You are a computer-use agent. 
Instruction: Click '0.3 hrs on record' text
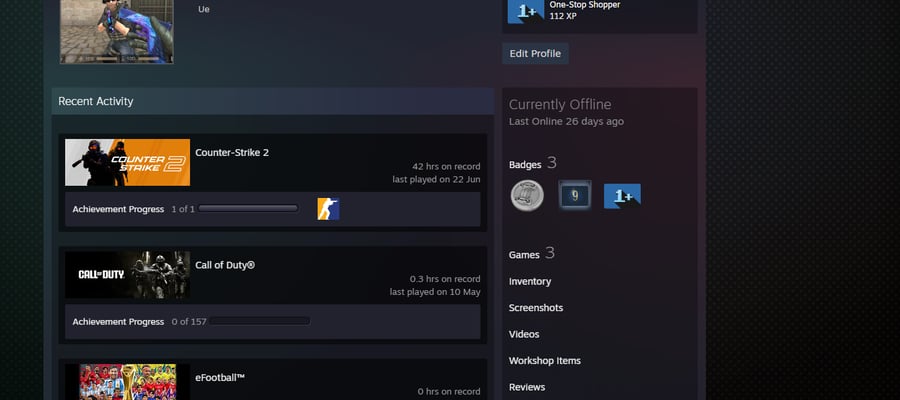(445, 279)
